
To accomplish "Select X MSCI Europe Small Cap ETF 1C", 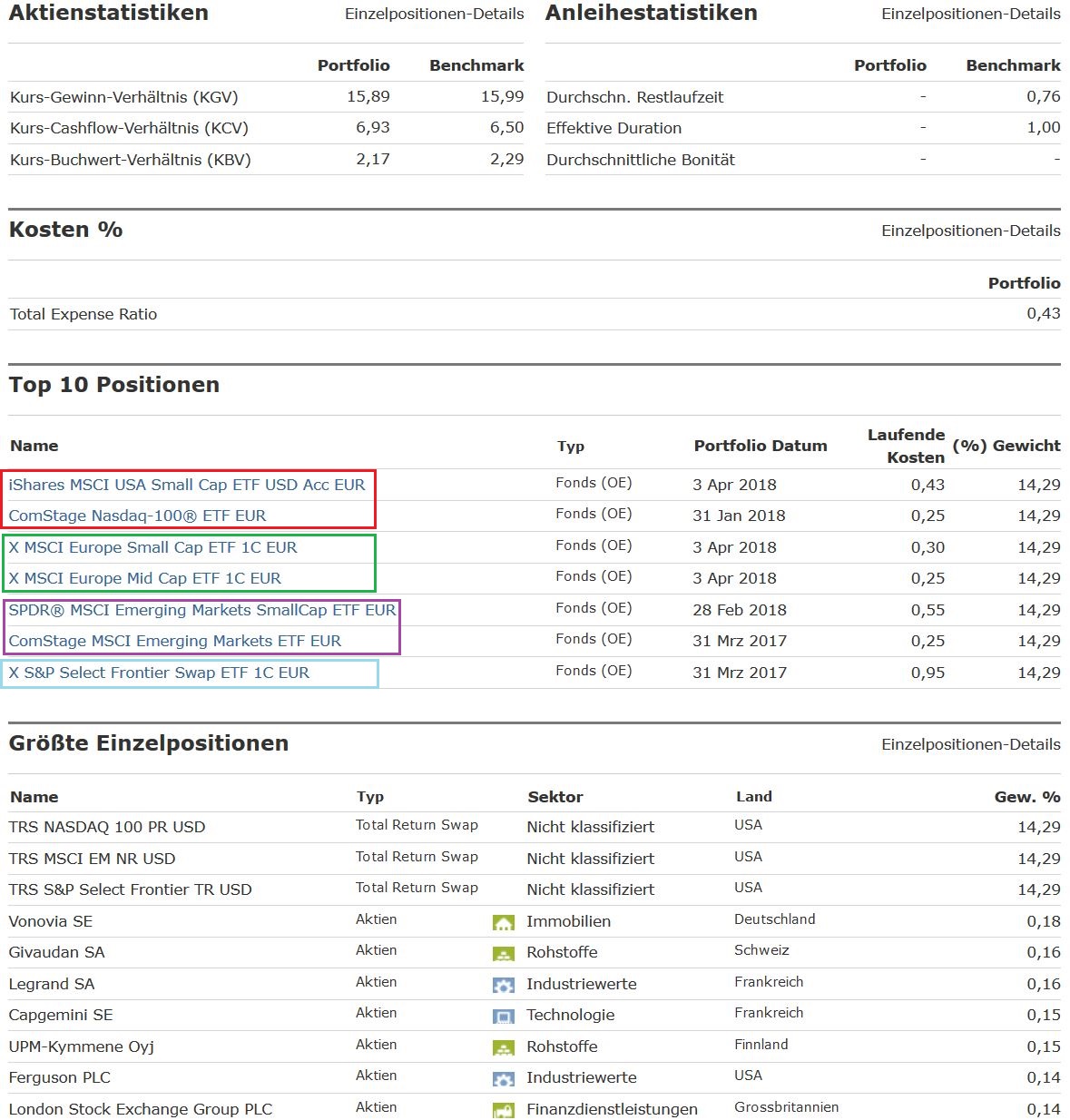I will point(152,547).
